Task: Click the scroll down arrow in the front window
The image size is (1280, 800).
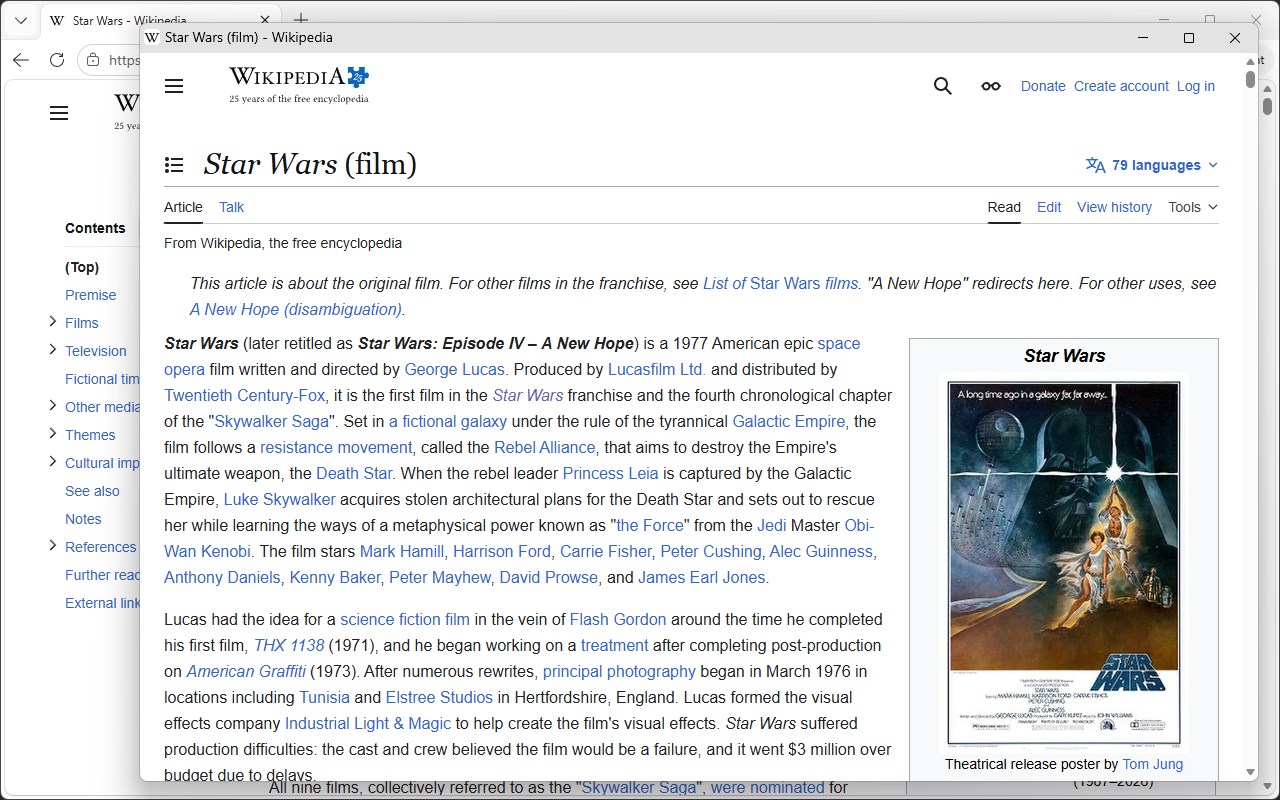Action: coord(1250,772)
